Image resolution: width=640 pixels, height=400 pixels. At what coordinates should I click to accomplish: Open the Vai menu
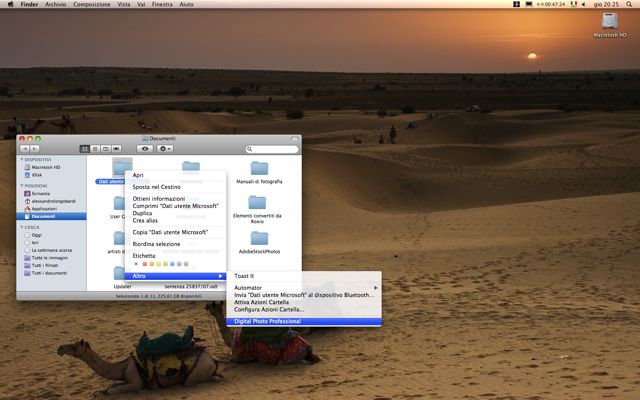point(141,4)
